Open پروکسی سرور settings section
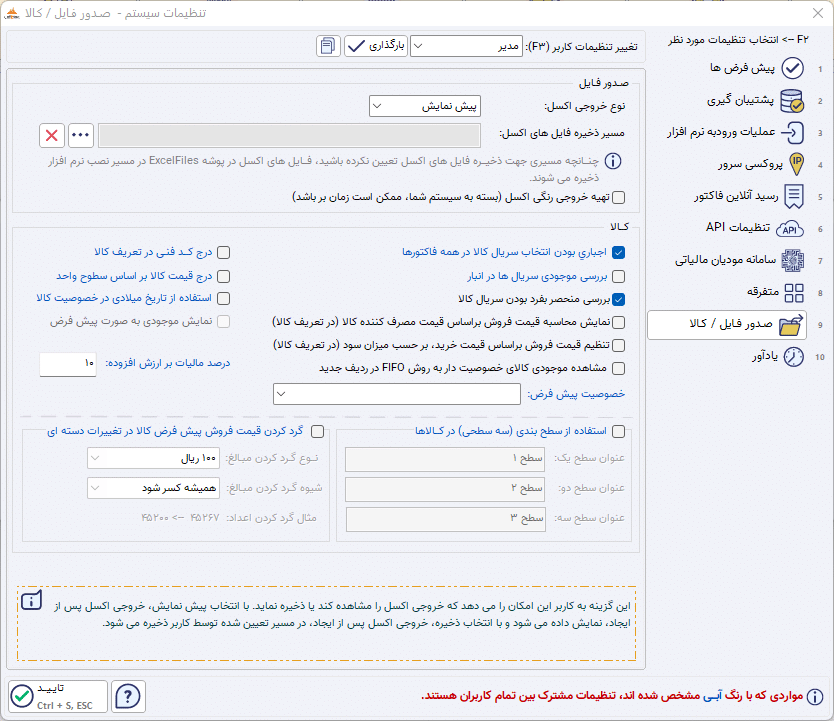Image resolution: width=834 pixels, height=721 pixels. (x=750, y=164)
